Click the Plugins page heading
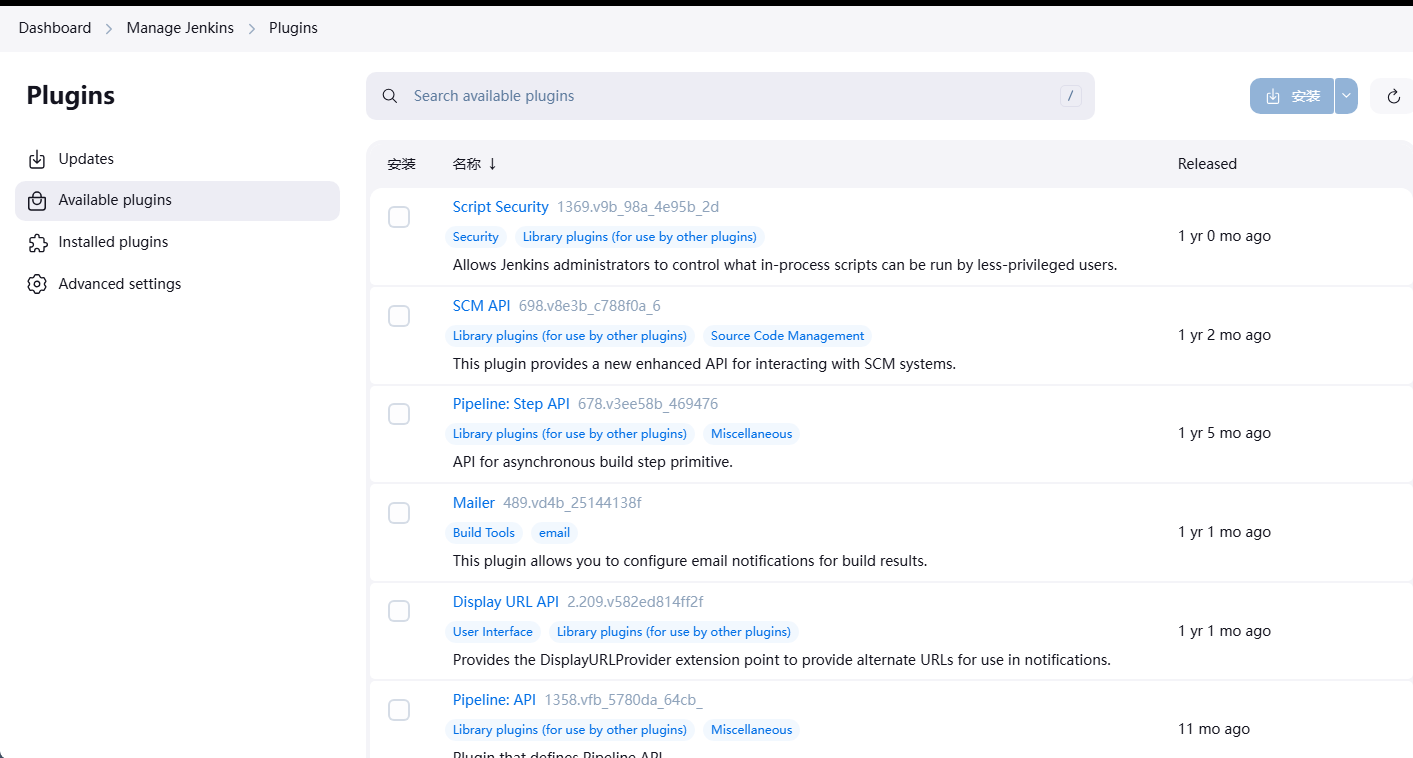This screenshot has width=1413, height=758. [71, 96]
